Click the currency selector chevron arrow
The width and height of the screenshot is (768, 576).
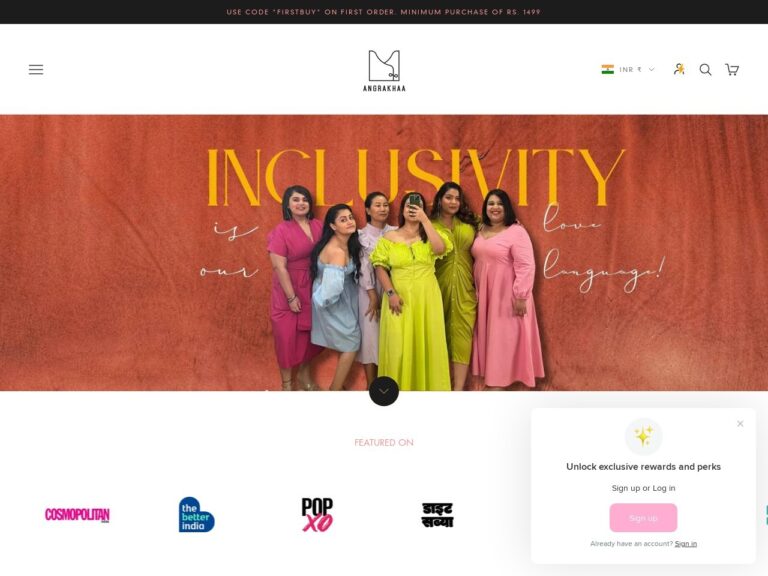pyautogui.click(x=651, y=70)
